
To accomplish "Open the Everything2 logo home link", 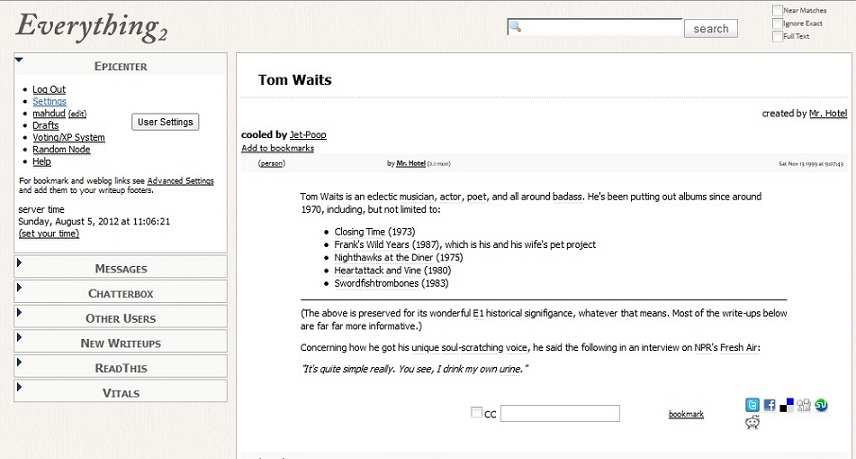I will (92, 26).
